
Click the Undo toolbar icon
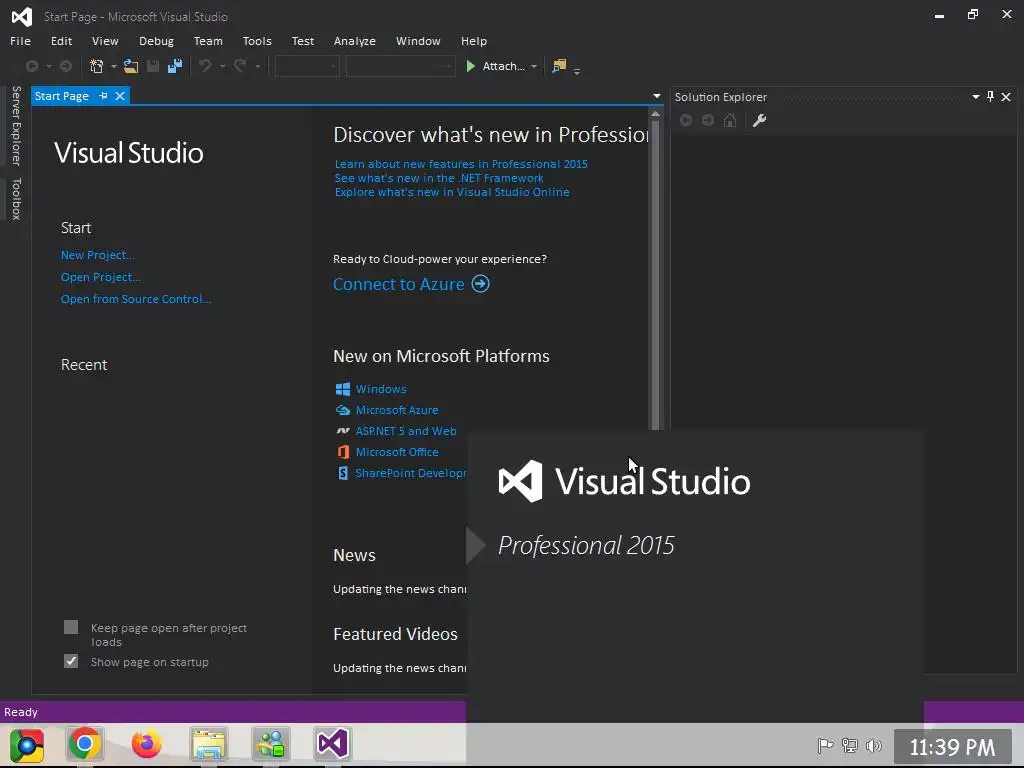[205, 66]
